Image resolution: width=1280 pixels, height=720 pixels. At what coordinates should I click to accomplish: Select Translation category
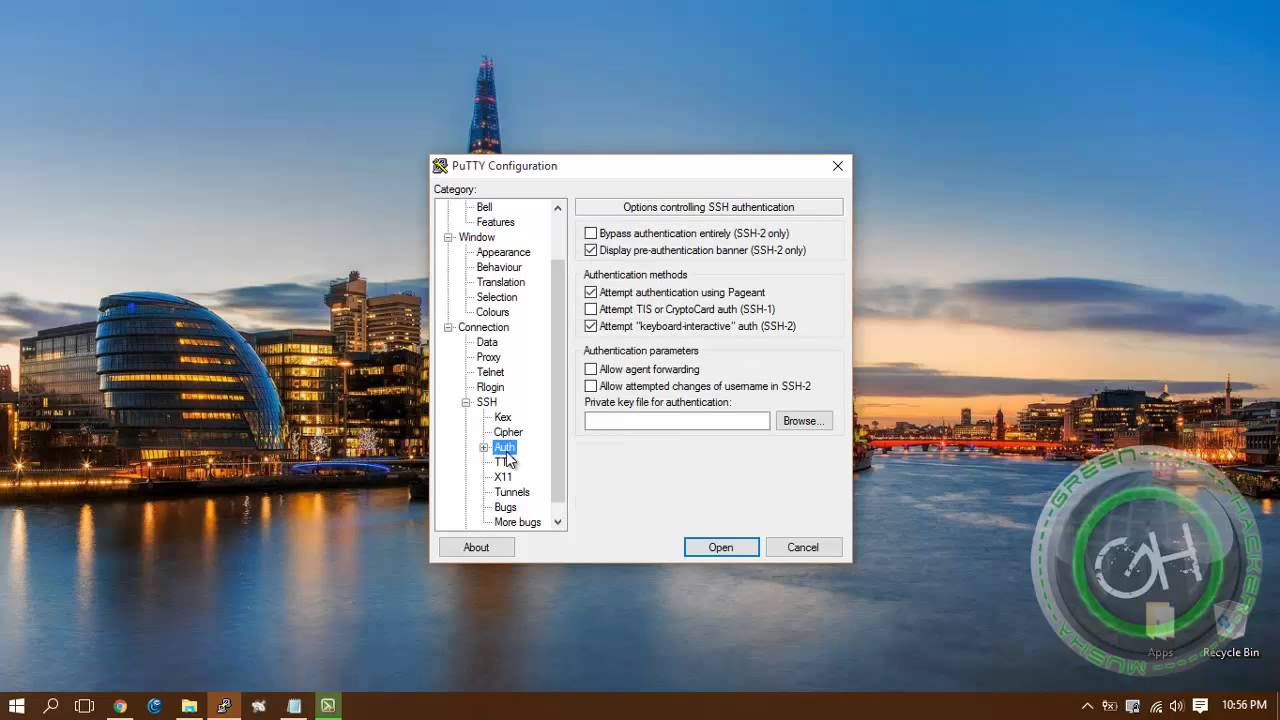[500, 282]
